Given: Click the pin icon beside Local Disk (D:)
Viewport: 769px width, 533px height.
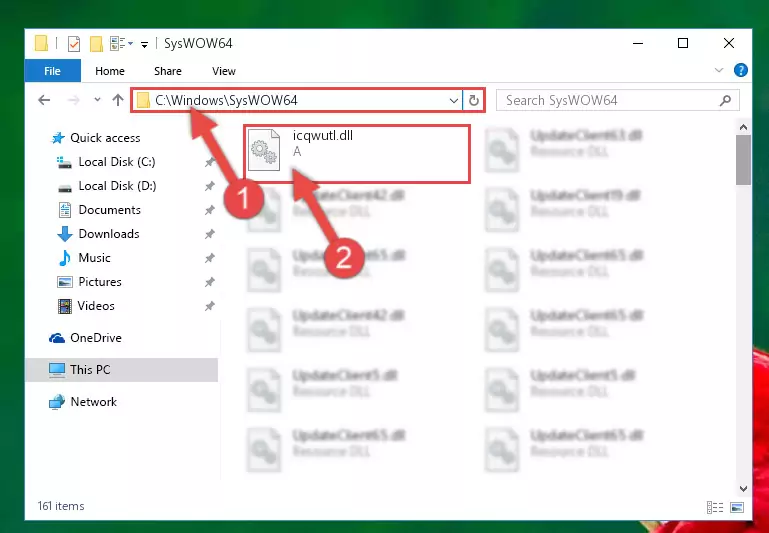Looking at the screenshot, I should tap(210, 186).
